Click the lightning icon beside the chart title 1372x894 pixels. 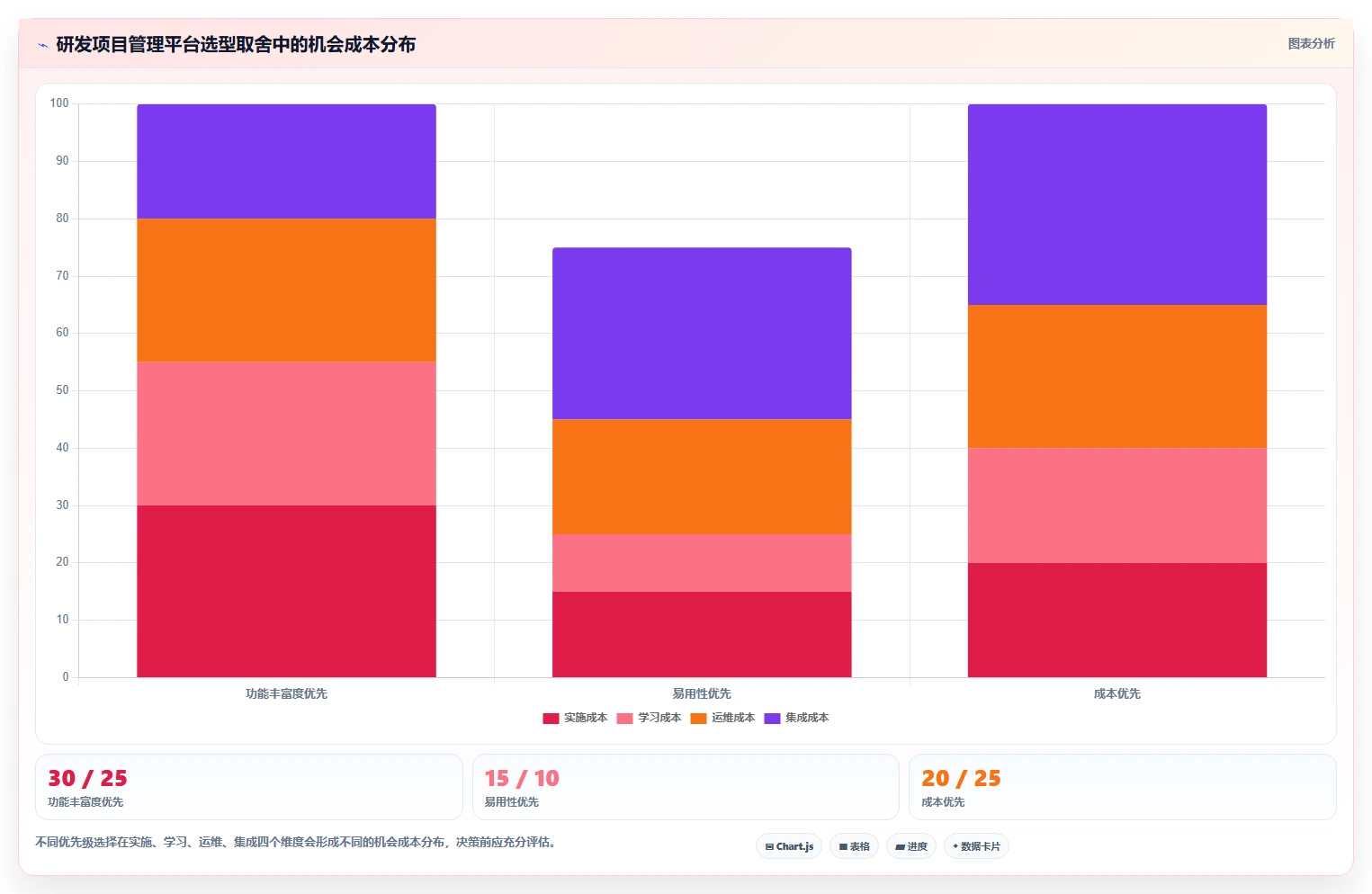coord(42,45)
